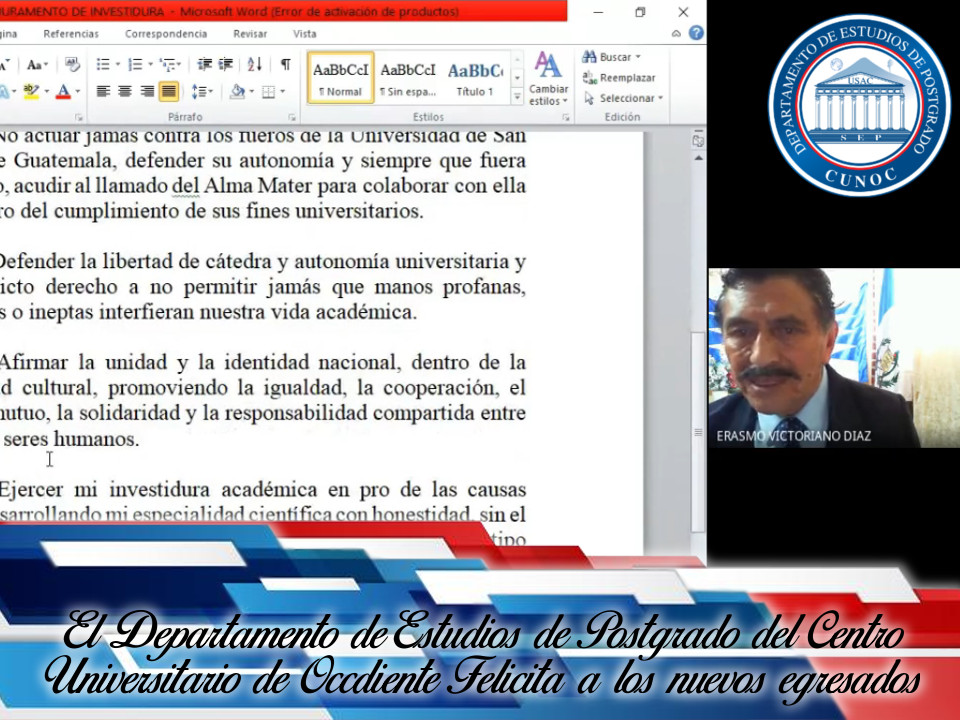This screenshot has height=720, width=960.
Task: Click the borders icon
Action: click(268, 92)
